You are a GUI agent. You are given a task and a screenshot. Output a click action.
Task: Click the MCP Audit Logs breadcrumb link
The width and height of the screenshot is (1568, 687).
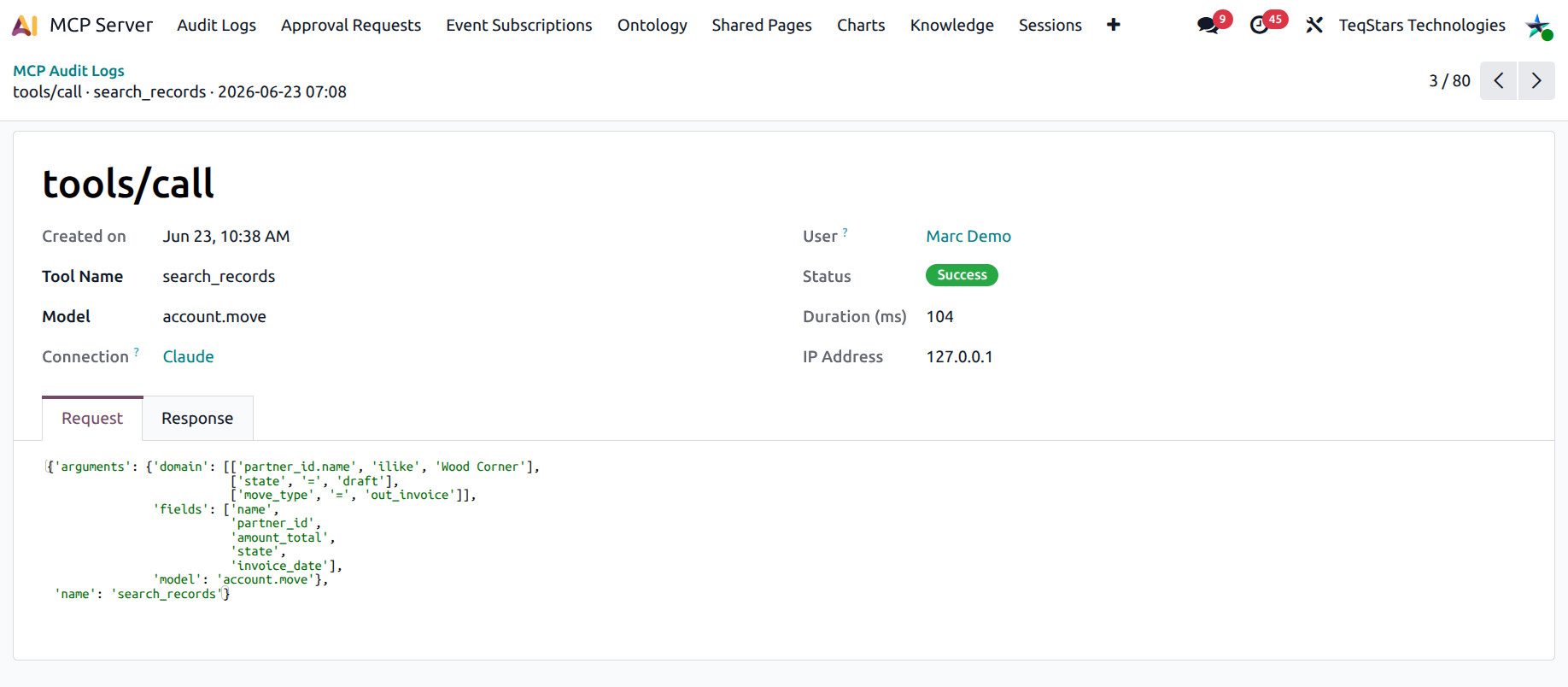click(68, 70)
